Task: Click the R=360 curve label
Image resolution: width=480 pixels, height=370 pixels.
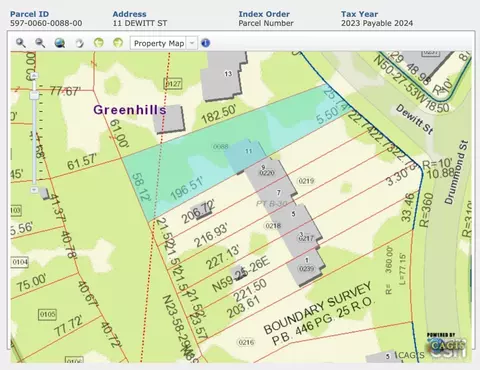Action: (x=425, y=210)
